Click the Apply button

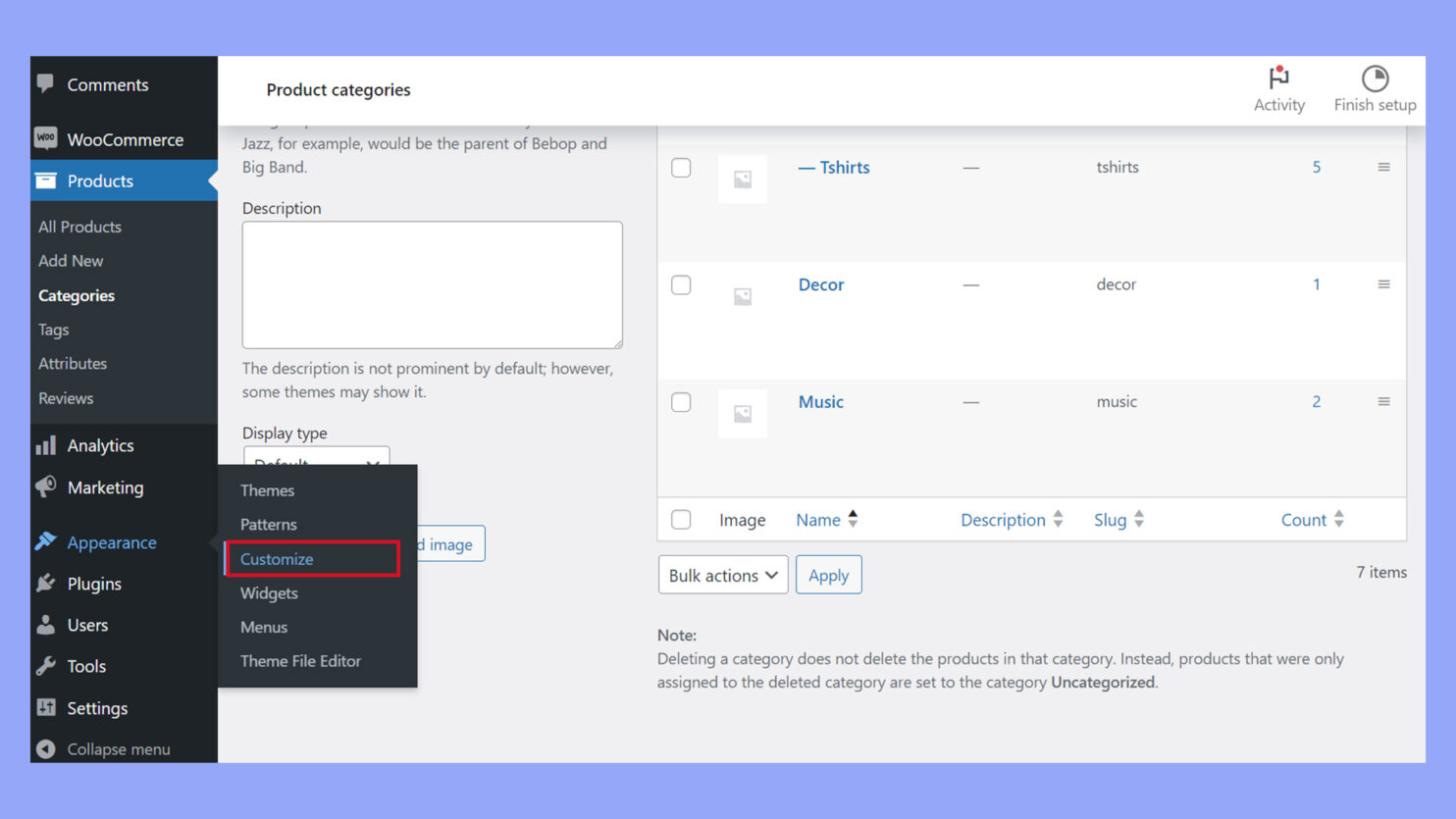click(828, 575)
